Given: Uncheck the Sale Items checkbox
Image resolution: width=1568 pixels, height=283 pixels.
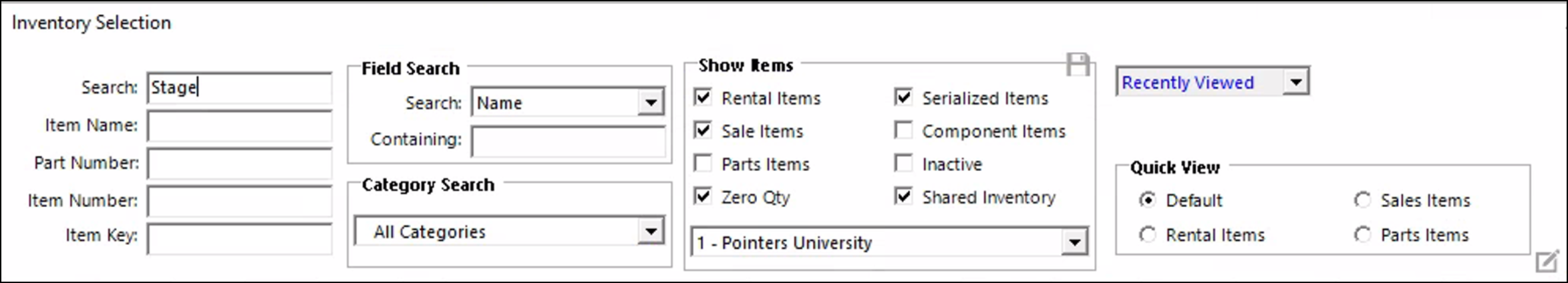Looking at the screenshot, I should coord(703,130).
